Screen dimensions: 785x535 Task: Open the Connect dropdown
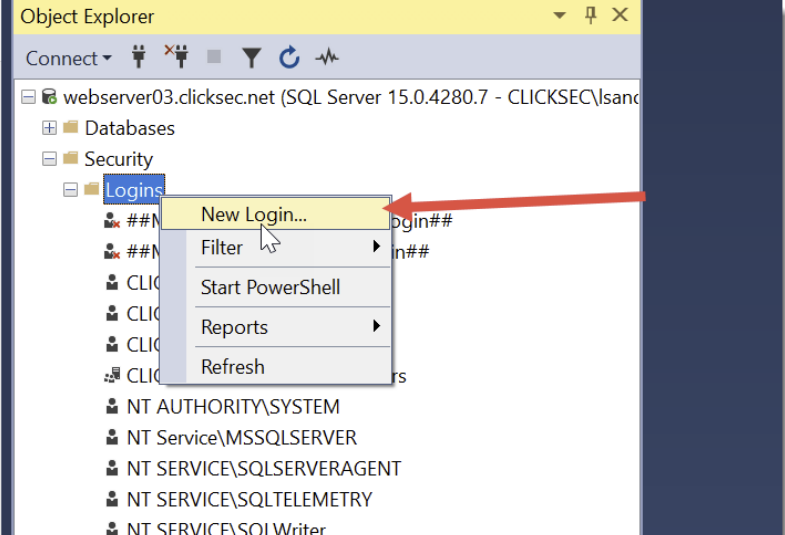69,58
